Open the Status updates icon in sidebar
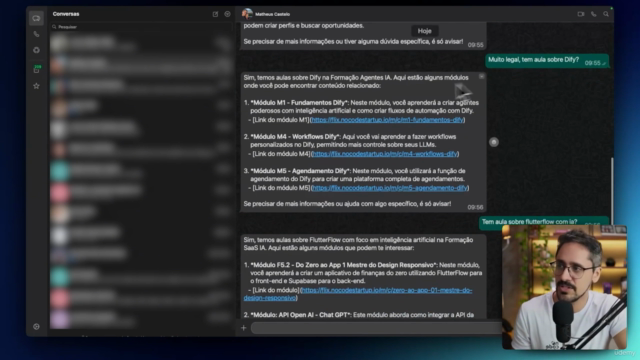 36,50
